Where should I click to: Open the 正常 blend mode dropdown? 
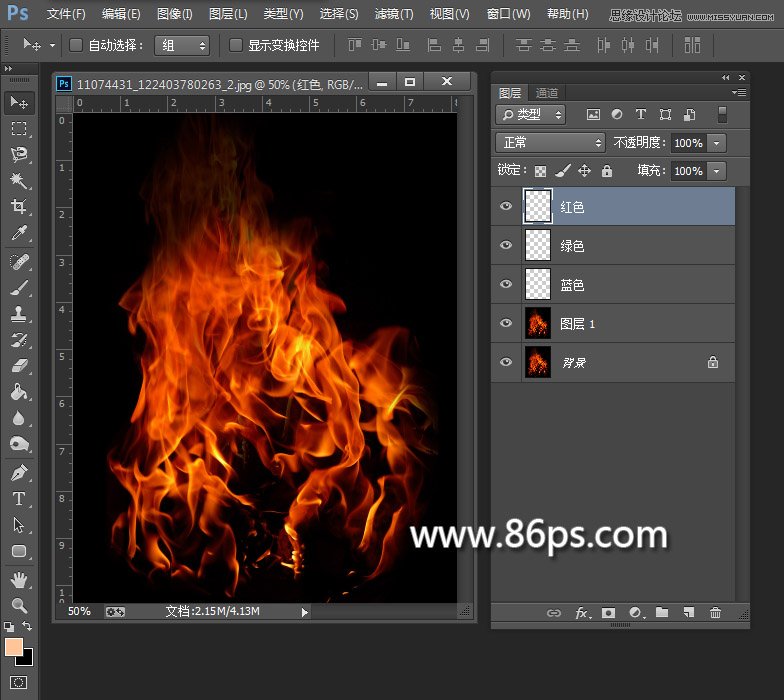(x=550, y=143)
